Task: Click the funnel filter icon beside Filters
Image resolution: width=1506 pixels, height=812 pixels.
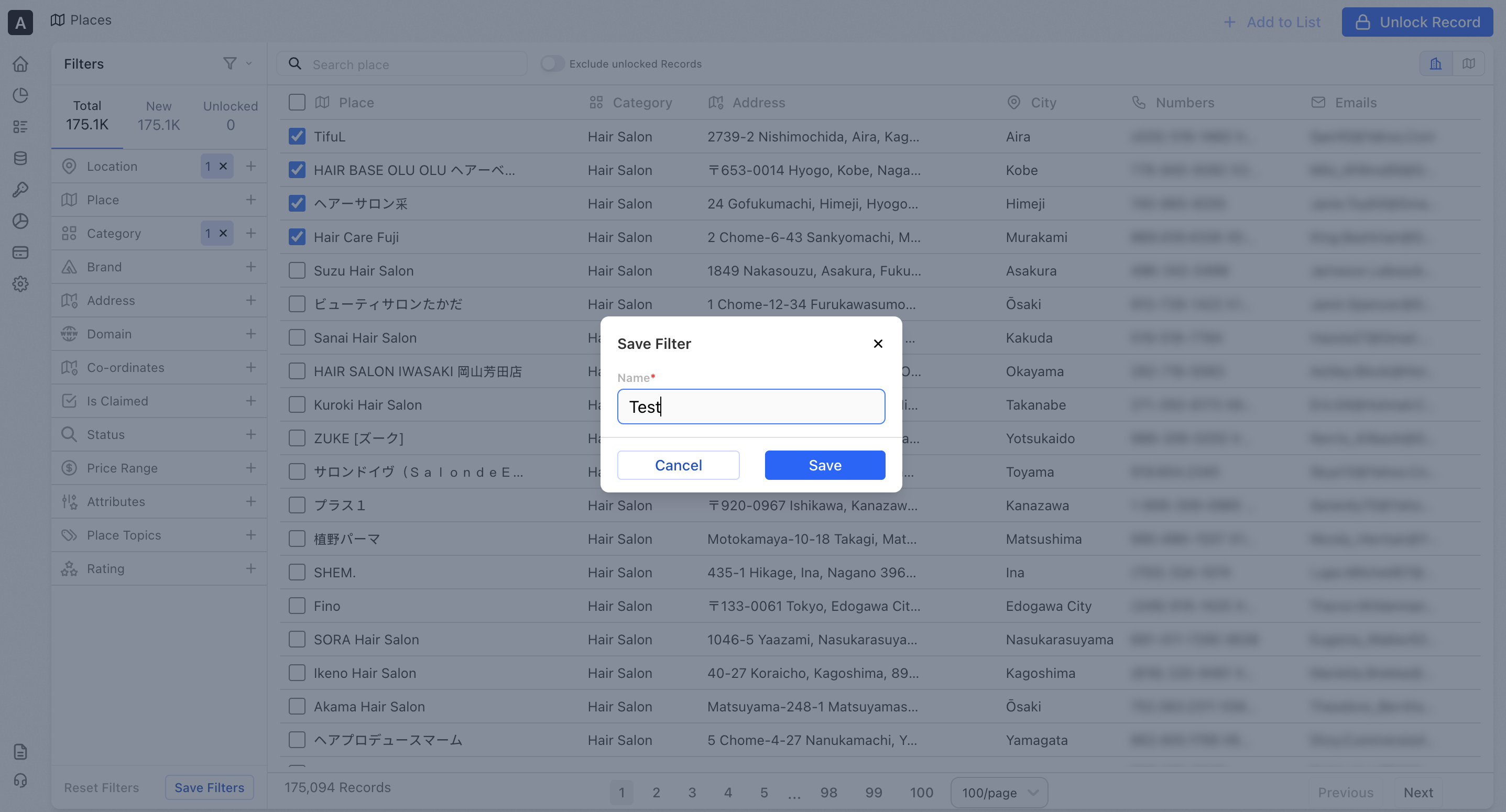Action: tap(230, 63)
